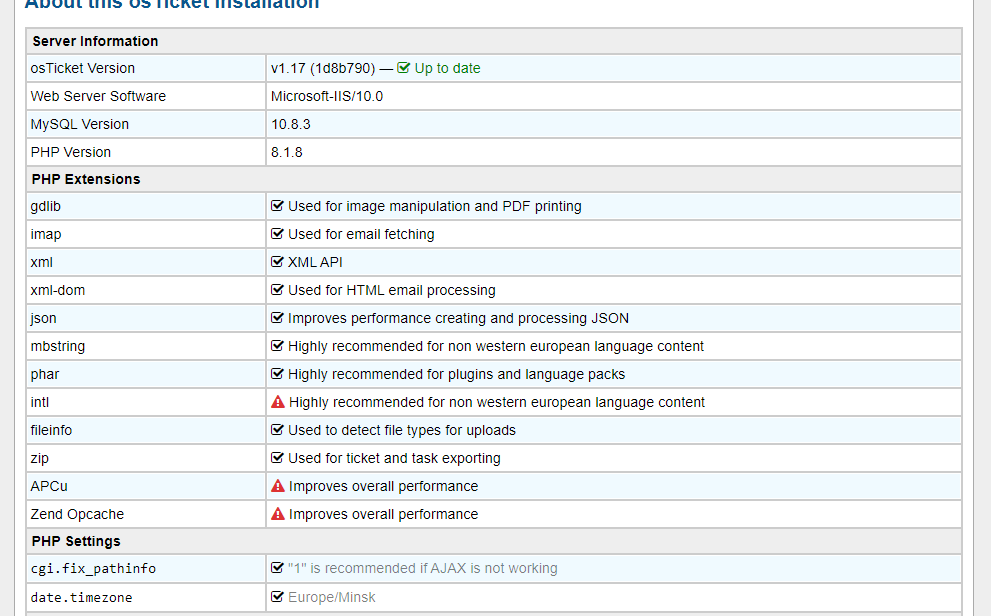Select the MySQL value 10.8.3
The image size is (991, 616).
pyautogui.click(x=291, y=124)
